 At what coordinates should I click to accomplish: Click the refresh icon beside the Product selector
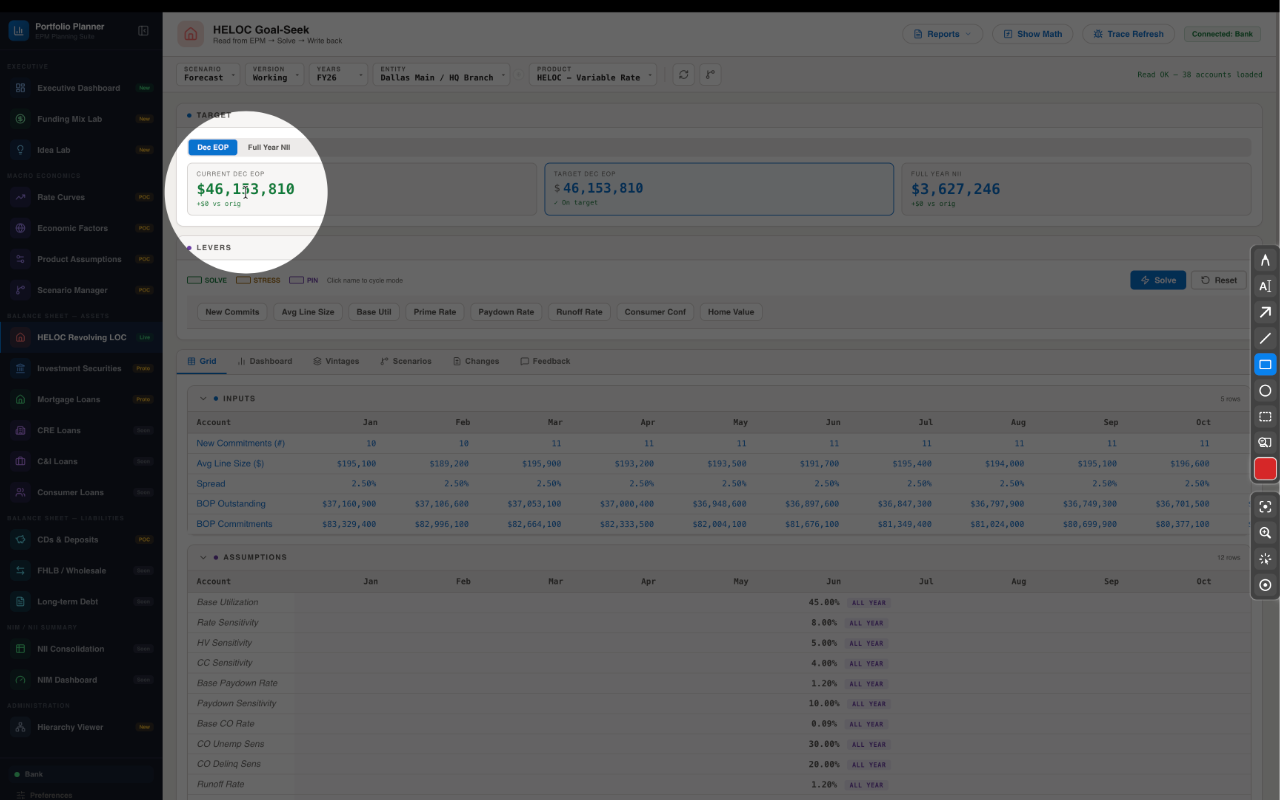683,74
